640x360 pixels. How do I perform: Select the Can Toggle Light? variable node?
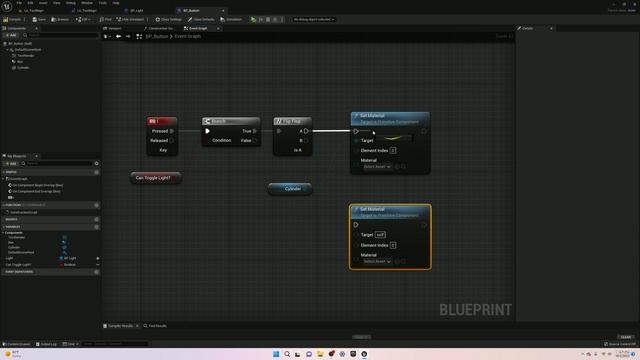pos(156,178)
